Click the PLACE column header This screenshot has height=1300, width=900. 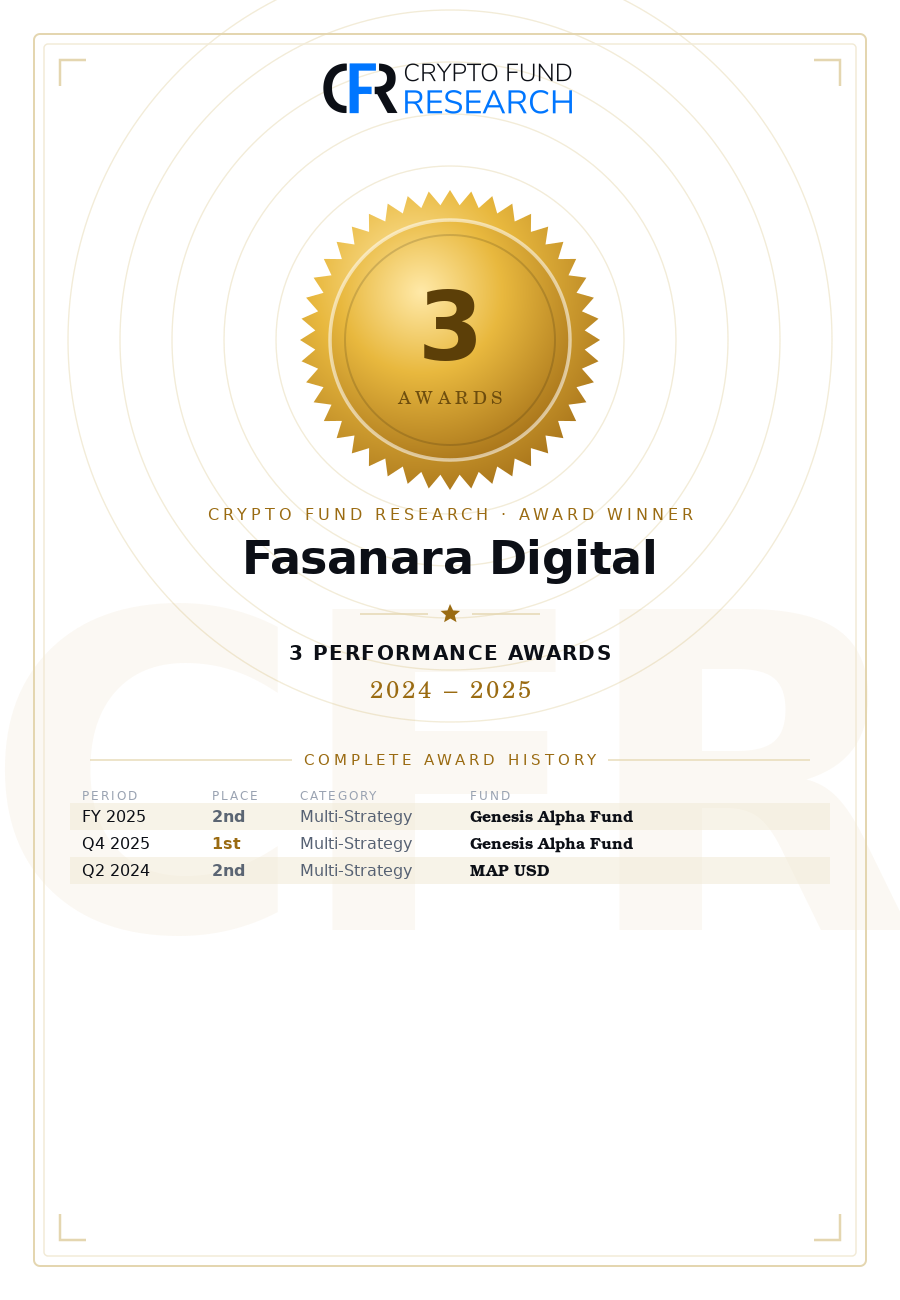(x=235, y=796)
